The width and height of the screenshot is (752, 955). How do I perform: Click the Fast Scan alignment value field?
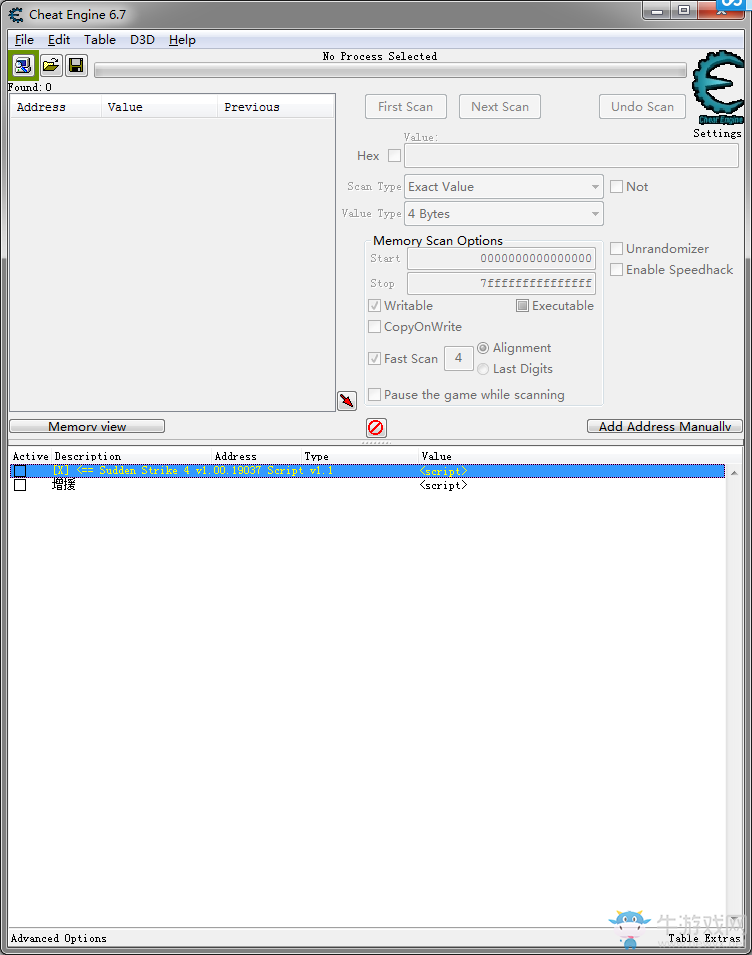(459, 358)
